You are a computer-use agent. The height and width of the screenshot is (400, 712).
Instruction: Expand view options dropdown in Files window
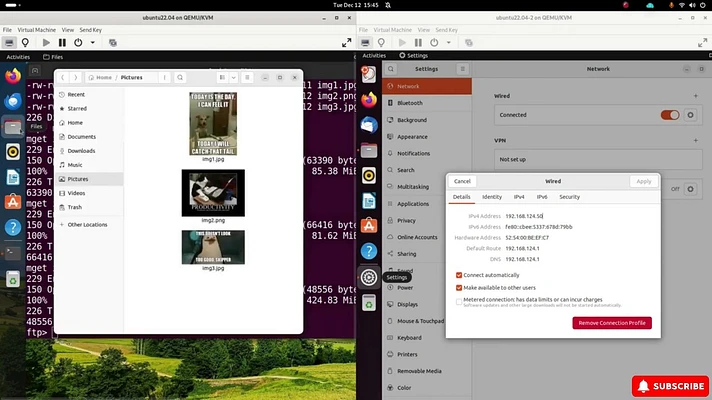pyautogui.click(x=233, y=78)
